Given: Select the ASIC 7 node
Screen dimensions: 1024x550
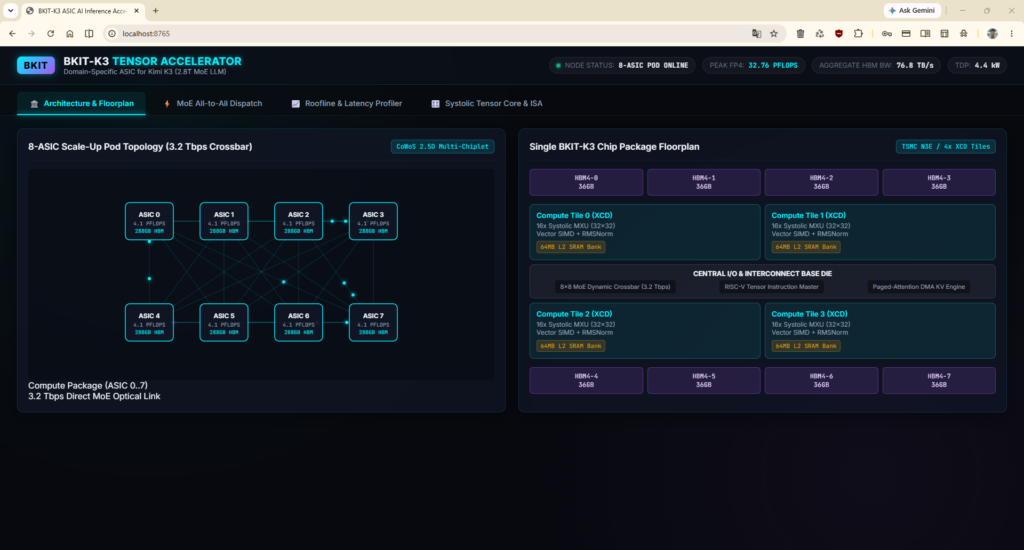Looking at the screenshot, I should click(x=373, y=323).
